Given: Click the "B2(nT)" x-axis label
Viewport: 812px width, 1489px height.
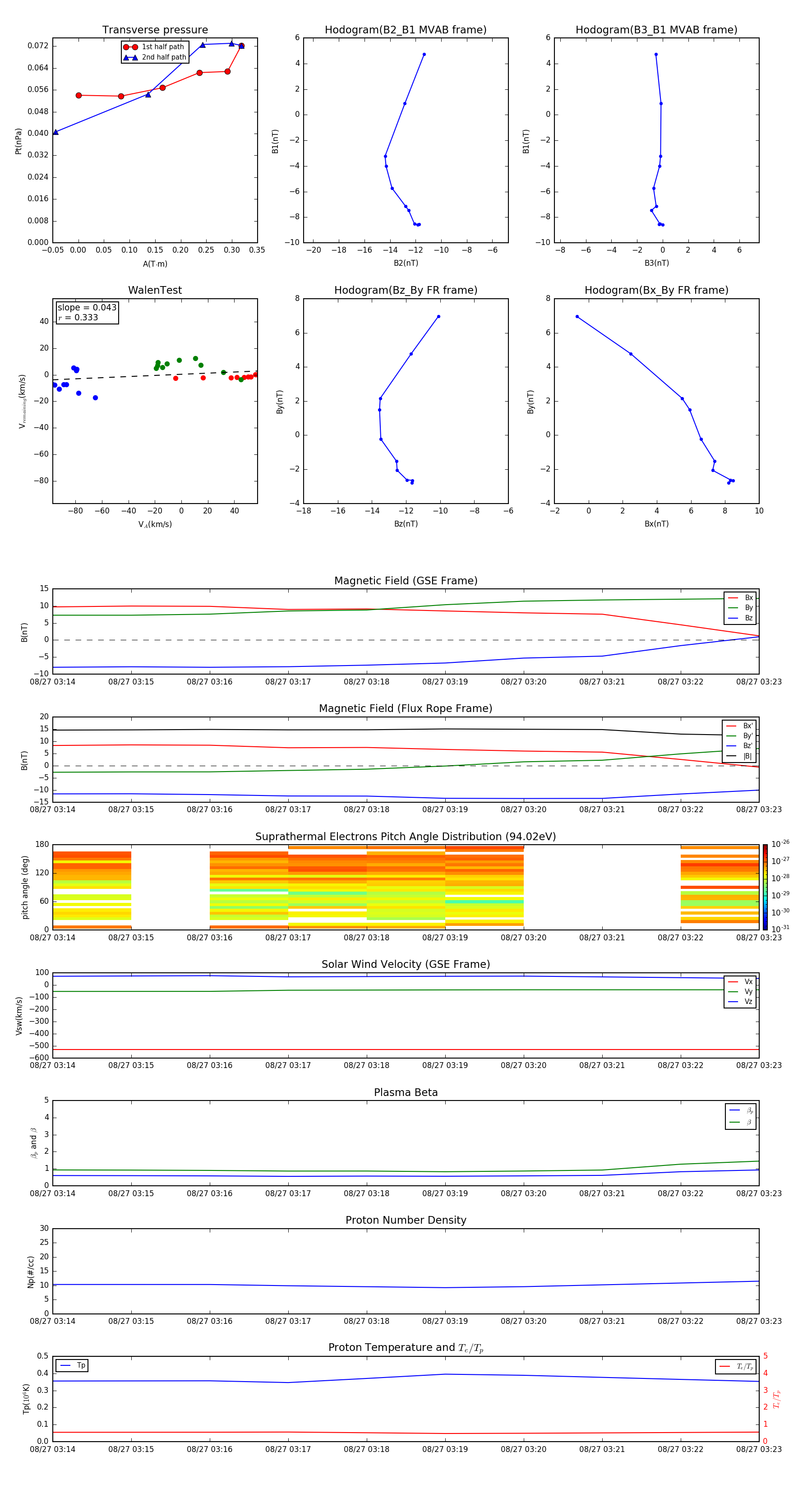Looking at the screenshot, I should (406, 263).
